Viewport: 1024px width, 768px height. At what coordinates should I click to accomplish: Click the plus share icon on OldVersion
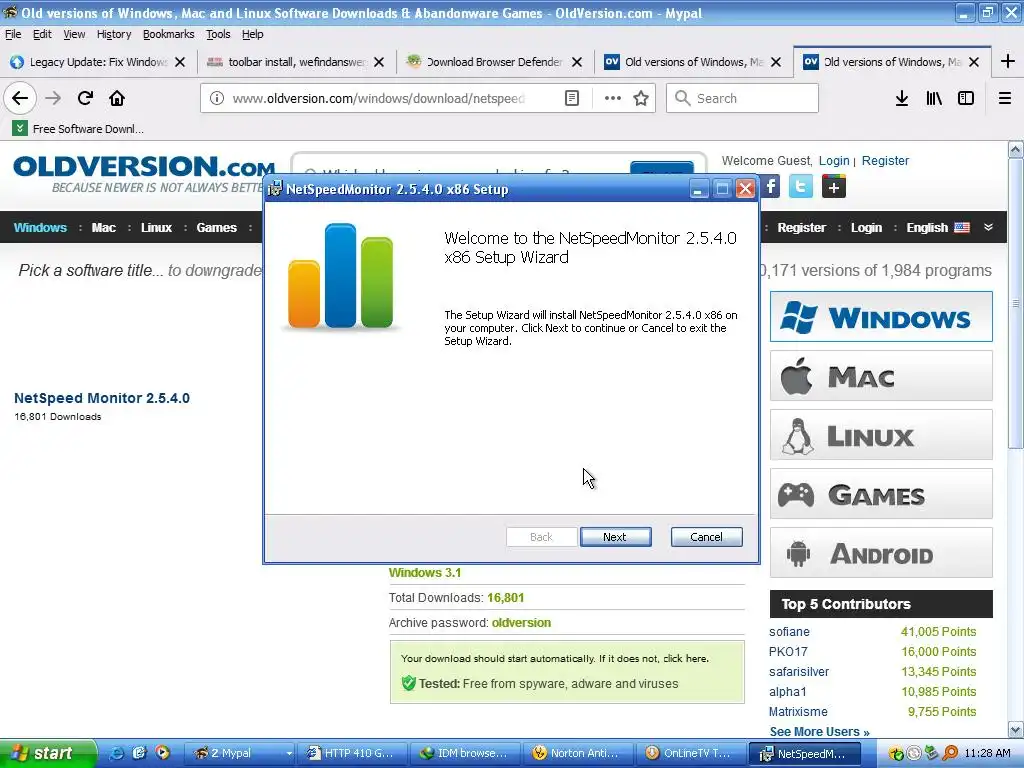pos(833,187)
